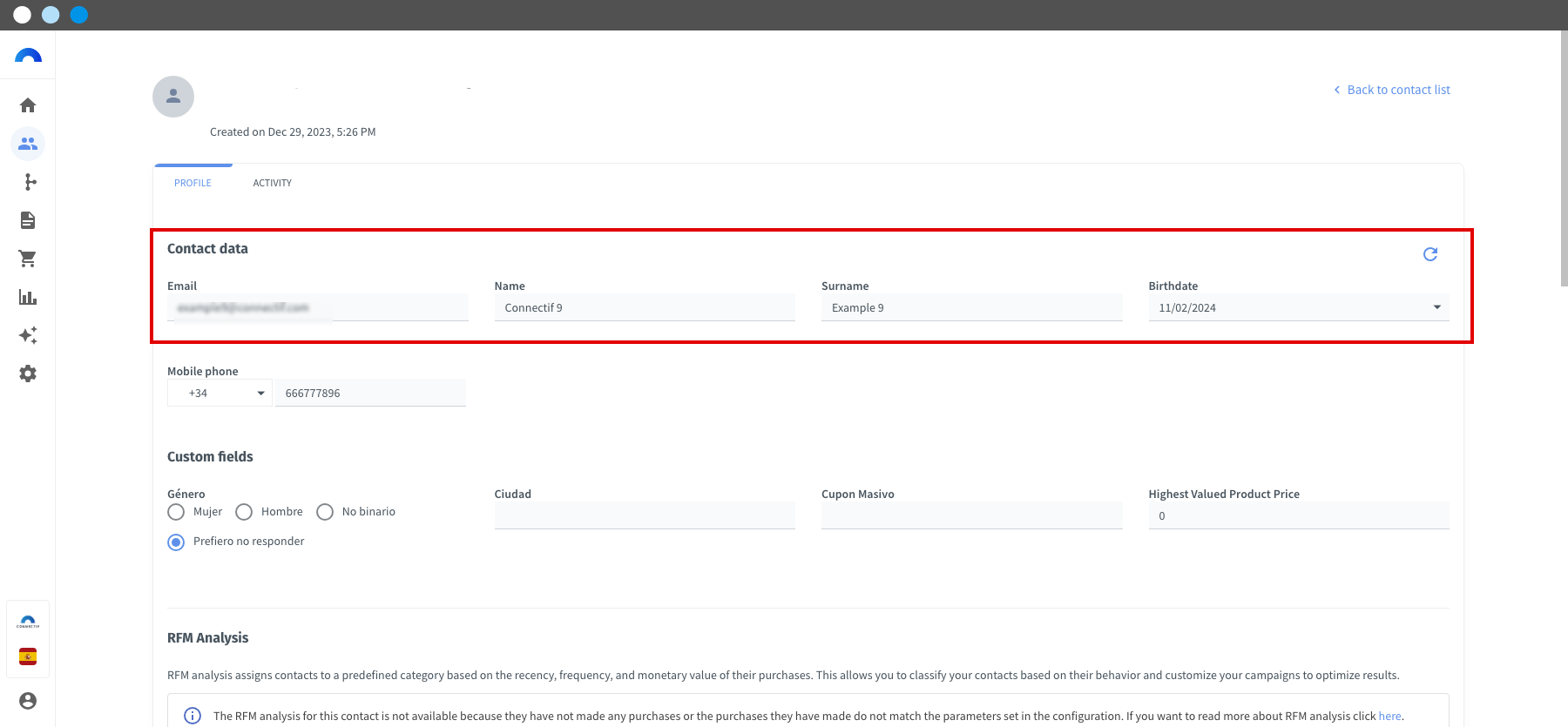This screenshot has height=727, width=1568.
Task: Click the Cupon Masivo input field
Action: click(x=972, y=515)
